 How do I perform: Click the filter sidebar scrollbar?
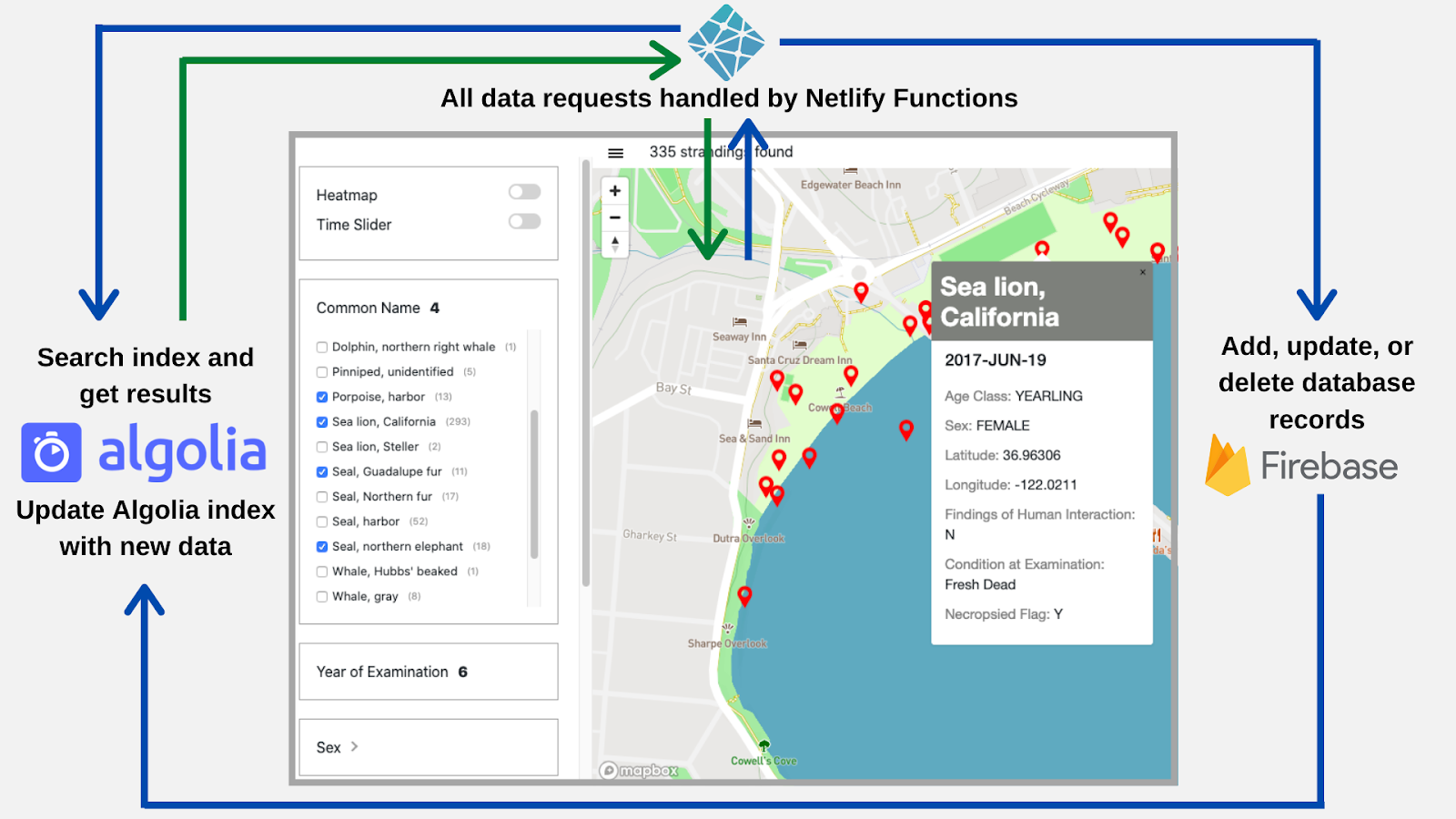click(586, 373)
